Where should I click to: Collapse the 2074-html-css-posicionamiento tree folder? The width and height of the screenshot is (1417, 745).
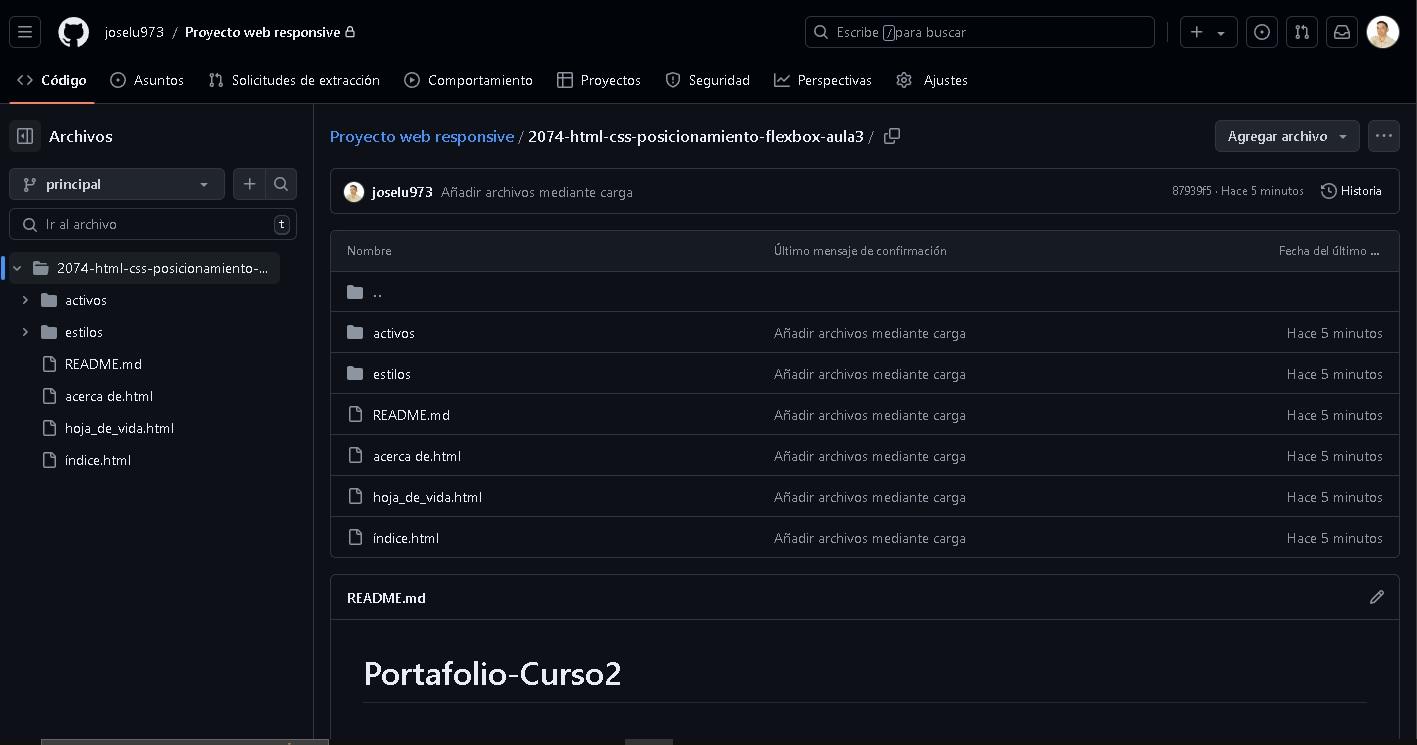[17, 268]
